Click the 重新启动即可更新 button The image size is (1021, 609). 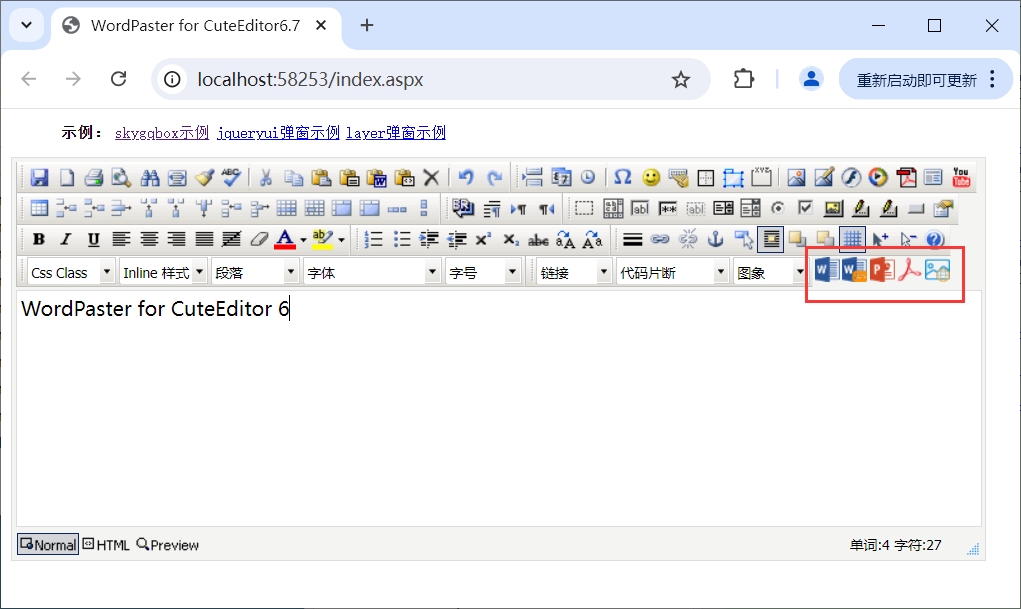point(916,80)
